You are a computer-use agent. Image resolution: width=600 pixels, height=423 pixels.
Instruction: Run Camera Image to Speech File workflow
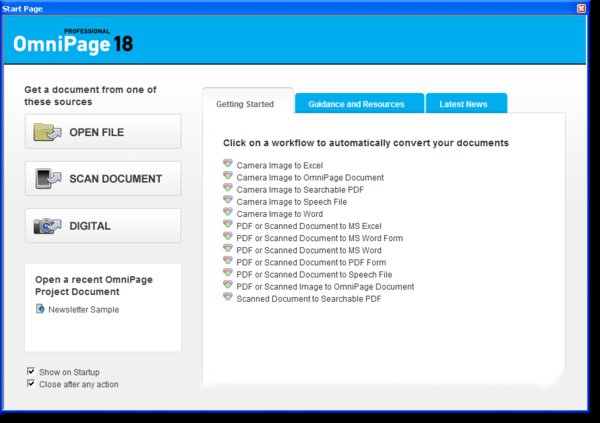292,202
